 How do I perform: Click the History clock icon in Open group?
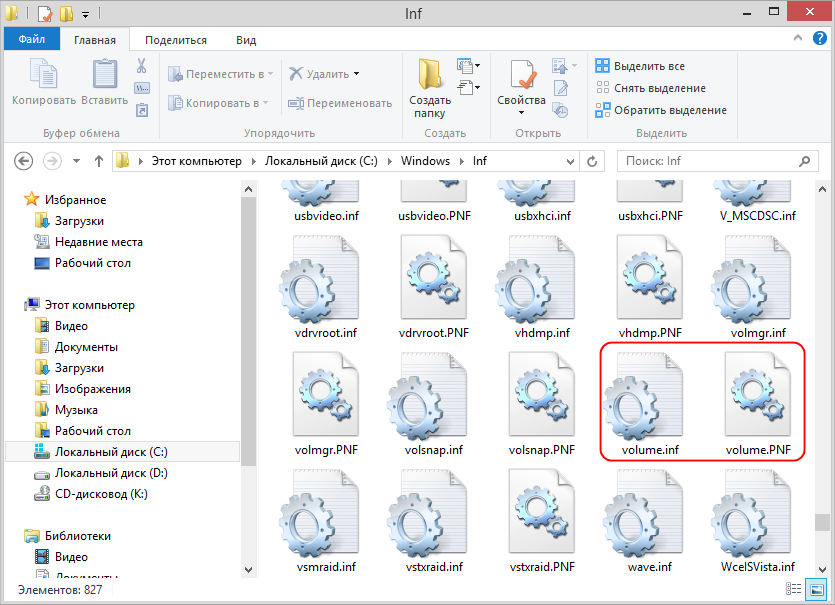pyautogui.click(x=561, y=110)
